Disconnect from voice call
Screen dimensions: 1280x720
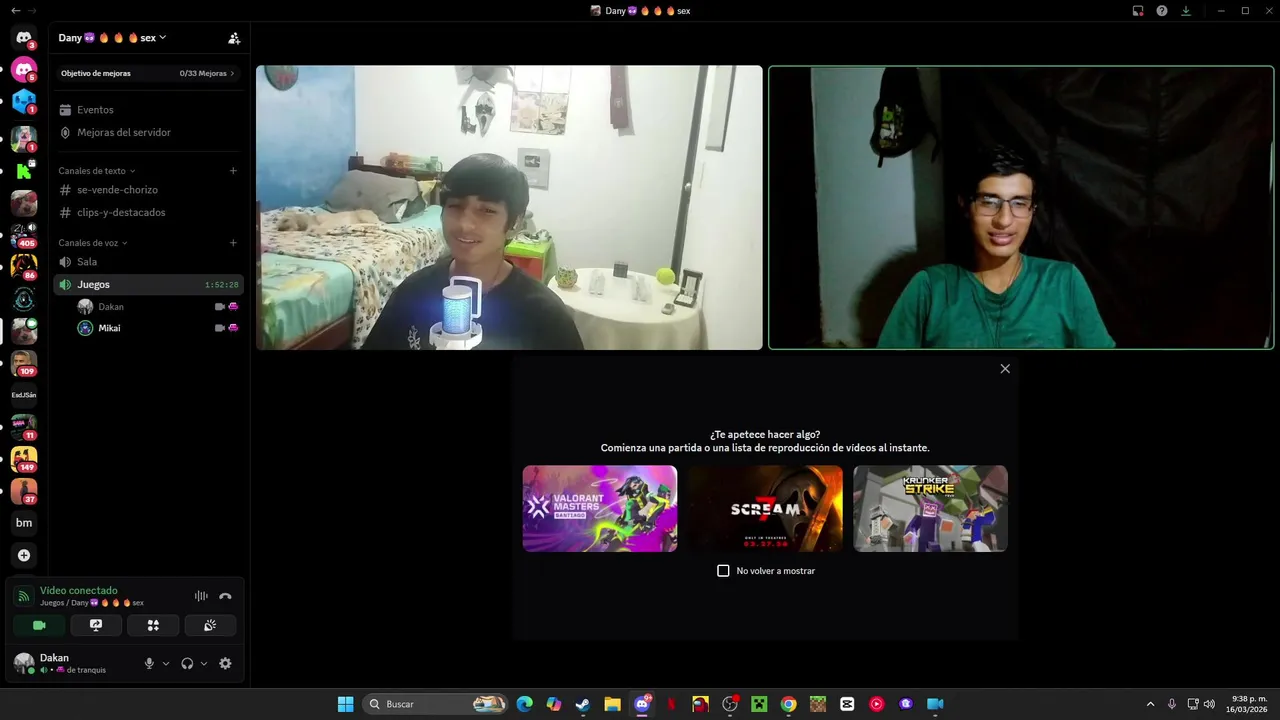tap(225, 596)
